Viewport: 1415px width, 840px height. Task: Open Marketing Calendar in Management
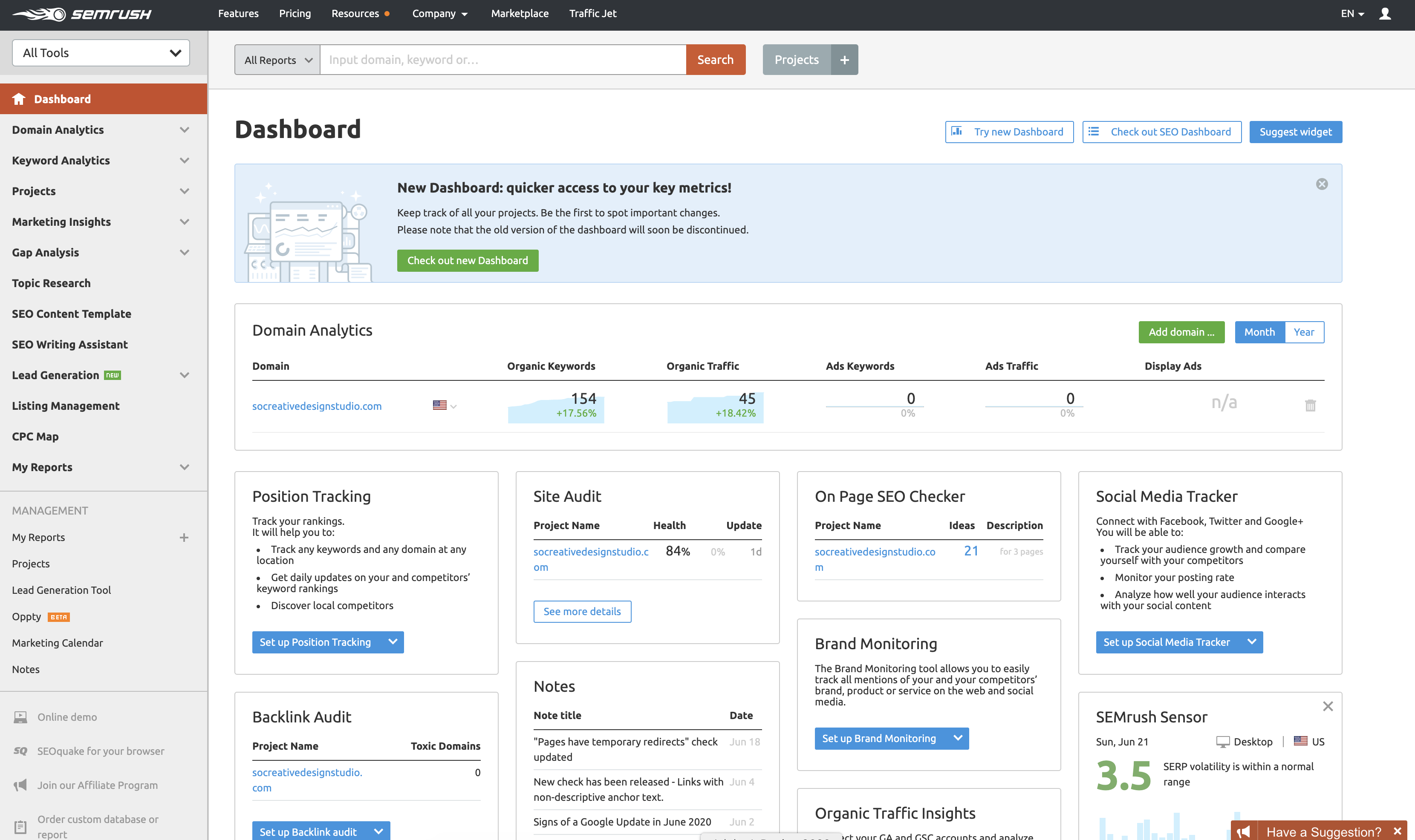[x=58, y=643]
